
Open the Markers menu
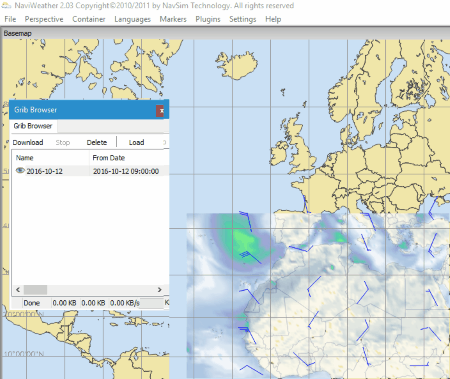(173, 19)
